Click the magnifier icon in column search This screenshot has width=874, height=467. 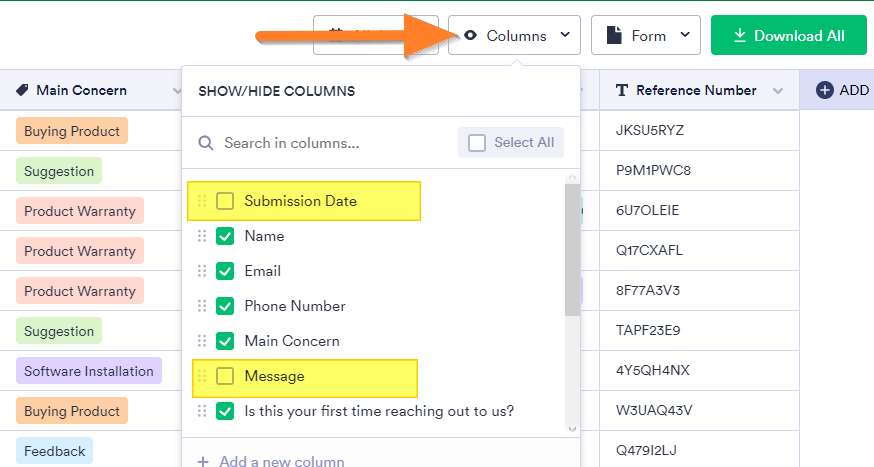point(206,143)
